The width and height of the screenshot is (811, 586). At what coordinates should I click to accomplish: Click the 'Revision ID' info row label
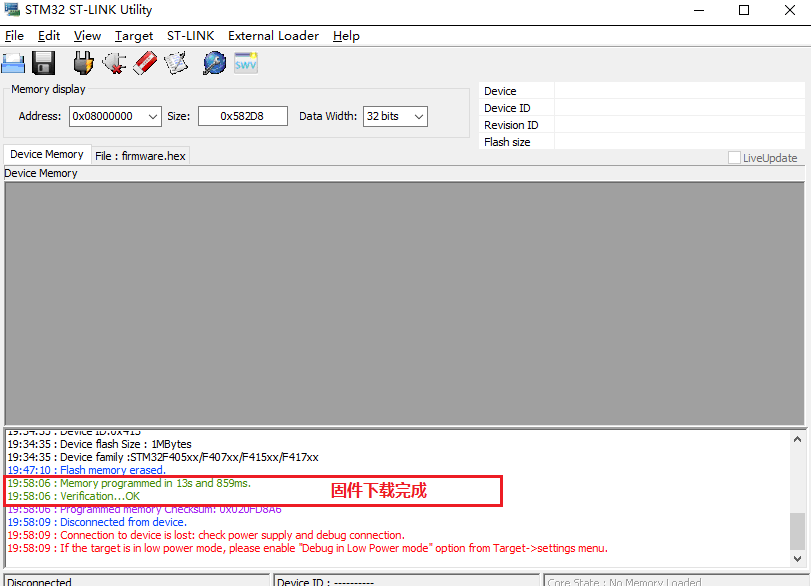511,125
